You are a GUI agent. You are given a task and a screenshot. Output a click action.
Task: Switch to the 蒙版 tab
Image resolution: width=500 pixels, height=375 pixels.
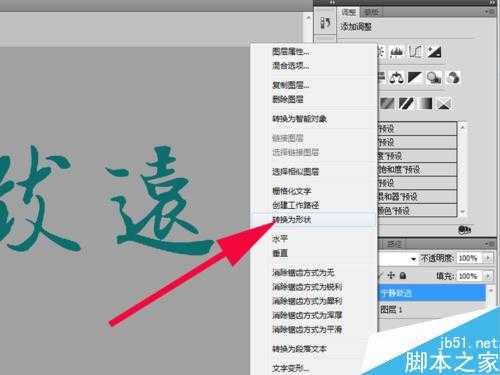click(x=371, y=12)
